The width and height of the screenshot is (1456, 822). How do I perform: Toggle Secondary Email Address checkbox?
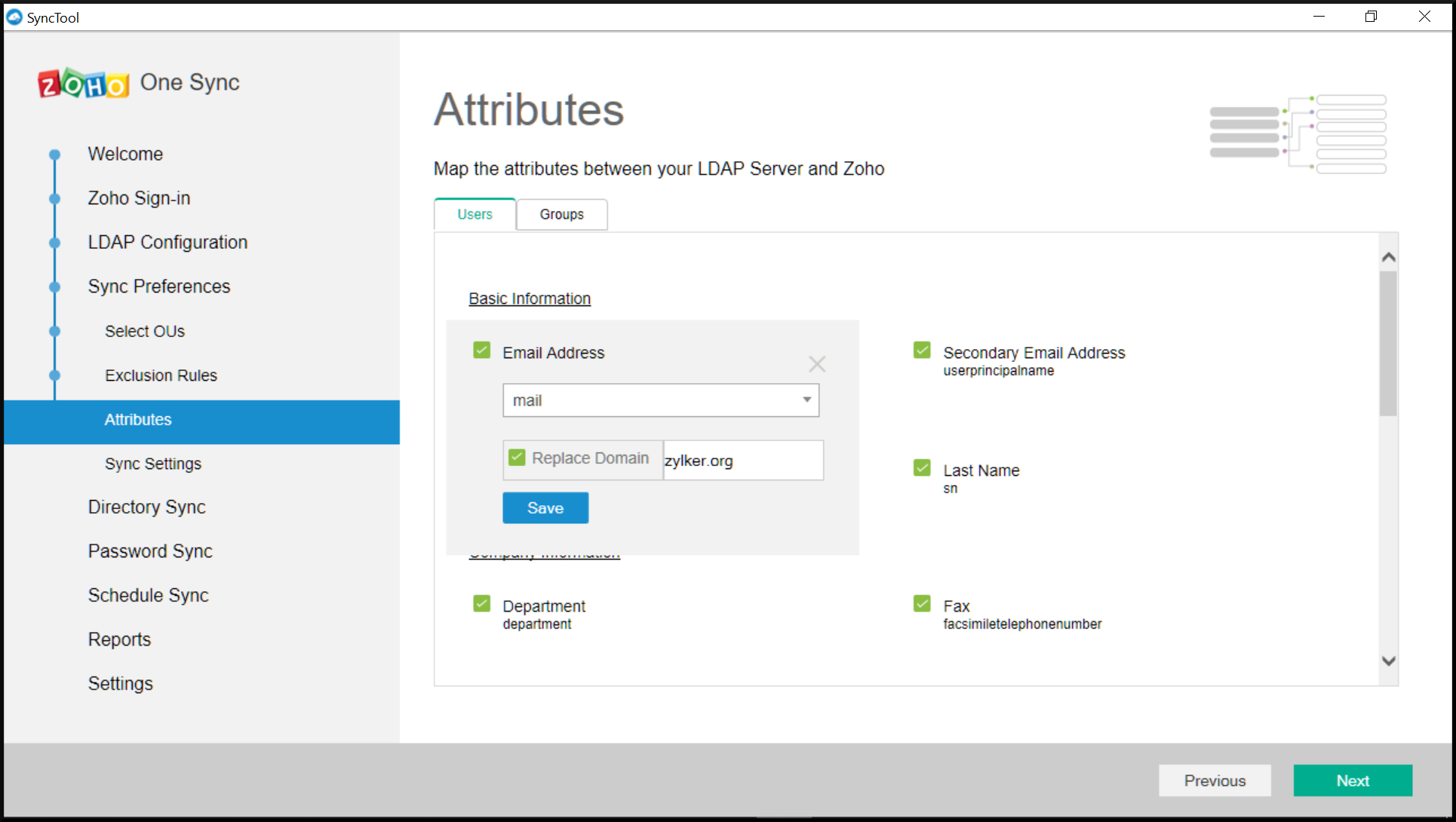(920, 352)
